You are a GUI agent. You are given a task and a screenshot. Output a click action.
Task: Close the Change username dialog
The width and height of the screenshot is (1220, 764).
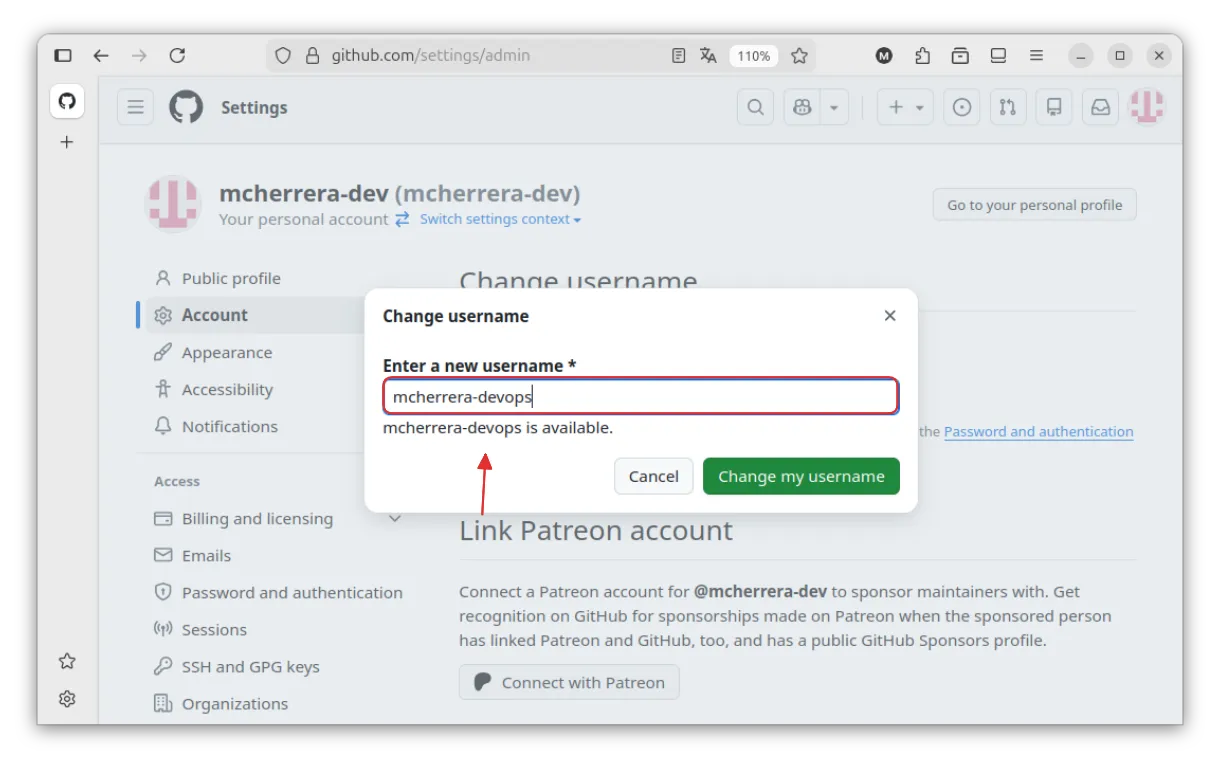[x=890, y=316]
